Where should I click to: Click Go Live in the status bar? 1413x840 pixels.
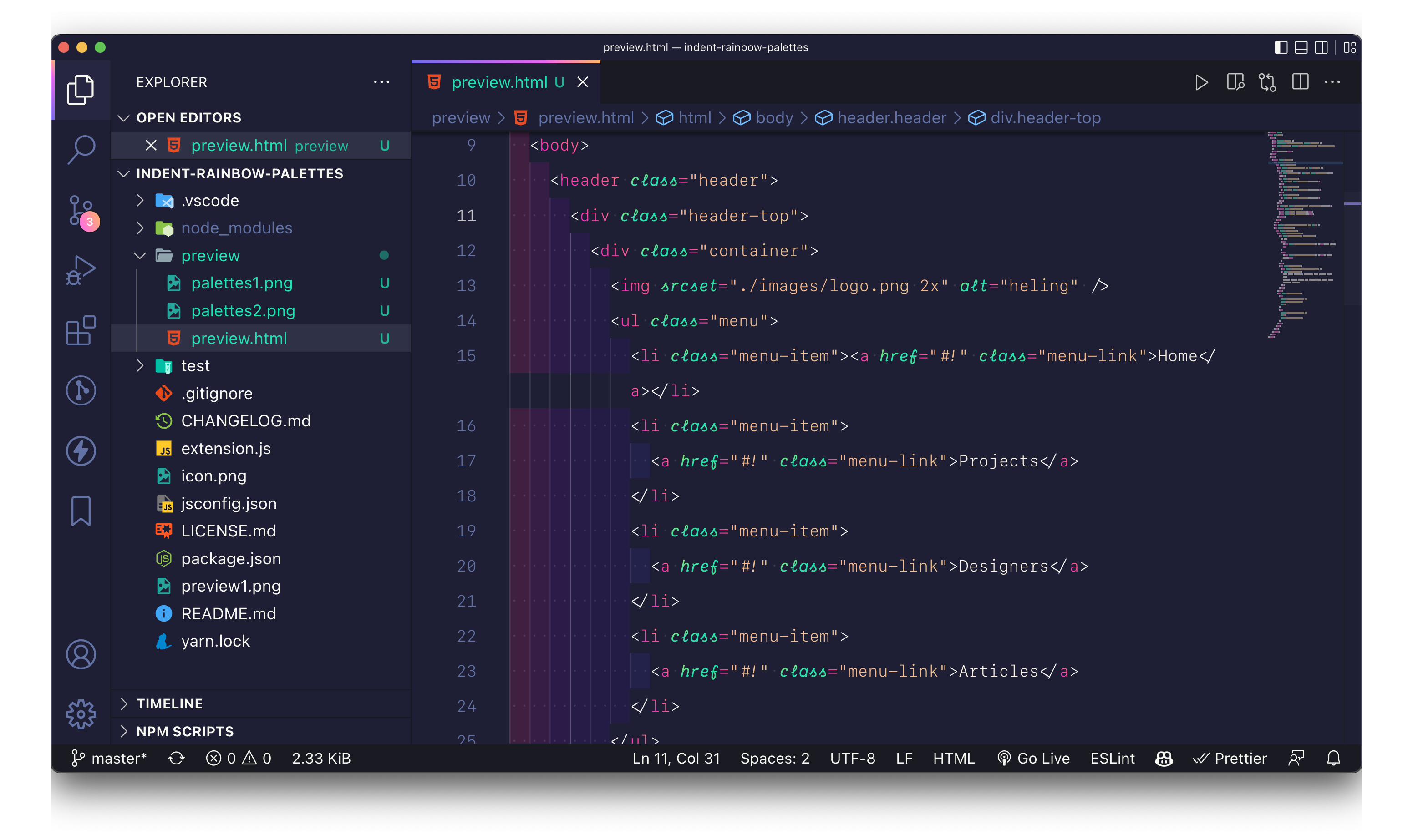1034,758
